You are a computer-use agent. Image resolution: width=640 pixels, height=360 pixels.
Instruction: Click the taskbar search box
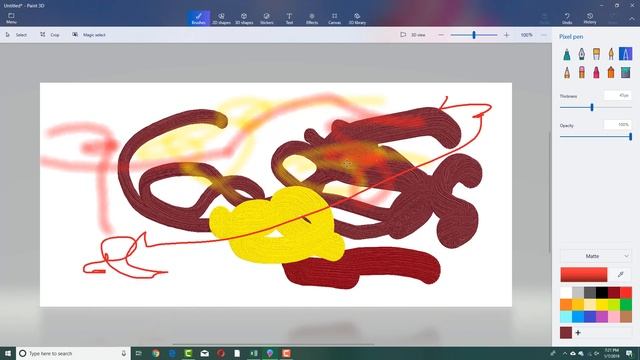73,353
